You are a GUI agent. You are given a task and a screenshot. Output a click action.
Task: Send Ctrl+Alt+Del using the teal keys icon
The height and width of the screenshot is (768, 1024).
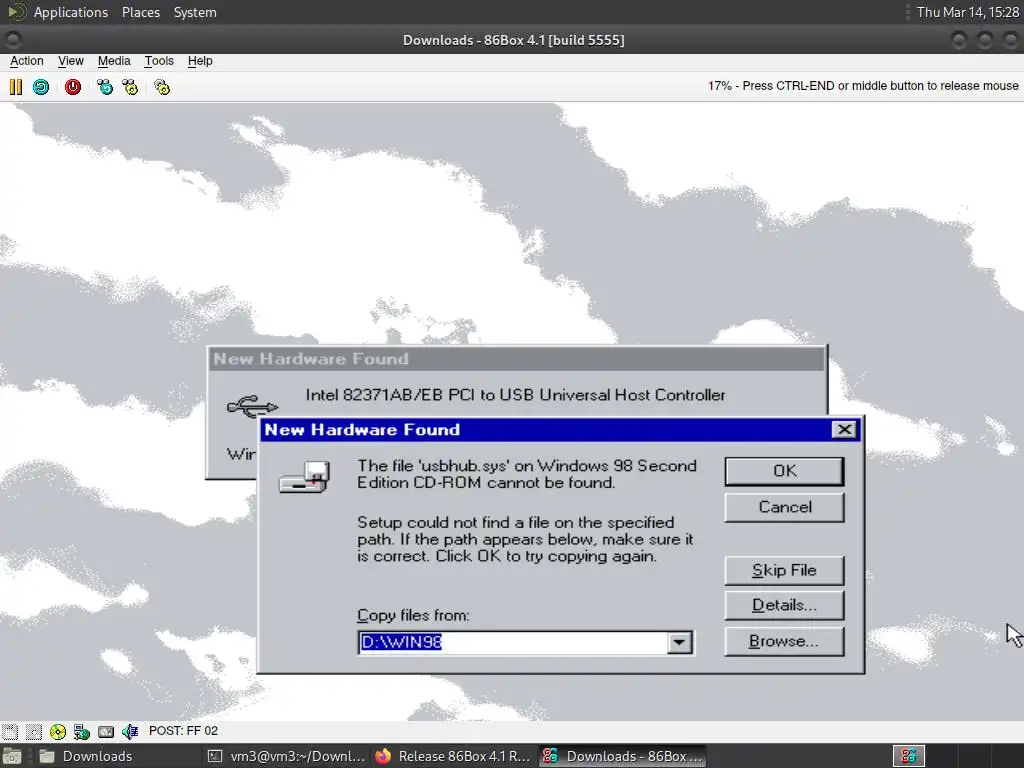(104, 87)
